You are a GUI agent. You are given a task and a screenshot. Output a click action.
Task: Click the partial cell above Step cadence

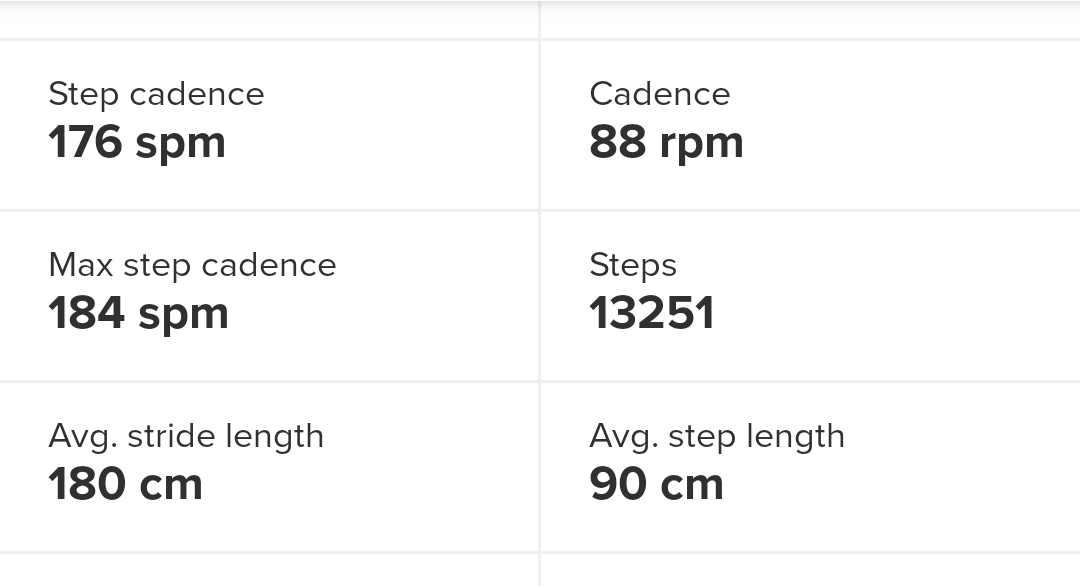click(268, 20)
